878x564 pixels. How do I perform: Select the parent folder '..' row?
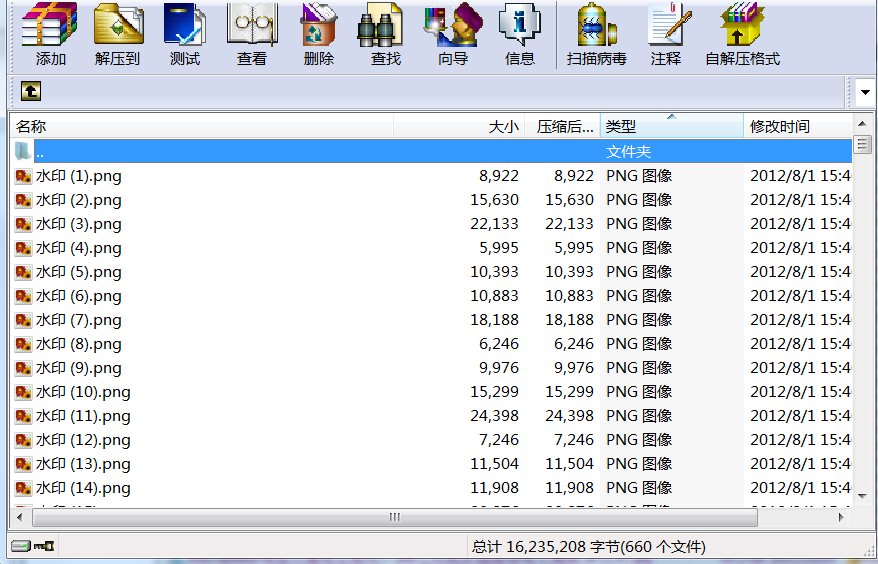tap(432, 151)
